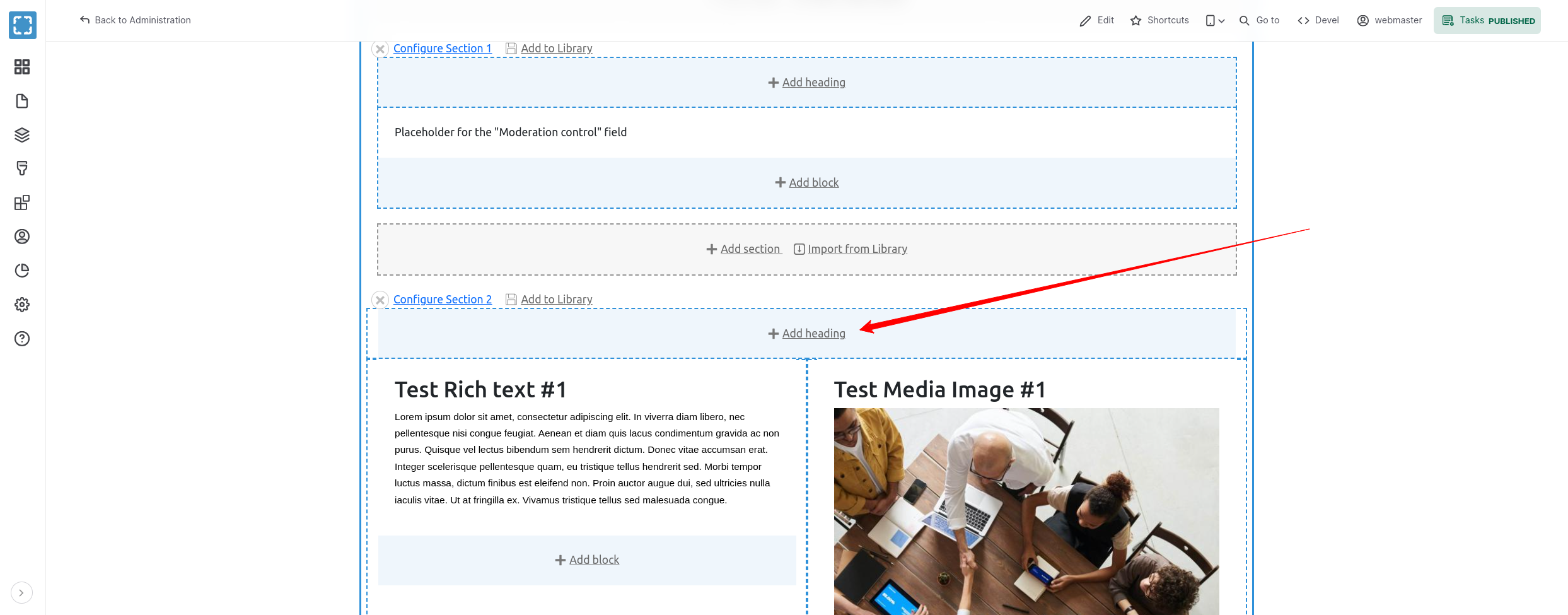Click the Moderation control placeholder text

click(x=511, y=132)
